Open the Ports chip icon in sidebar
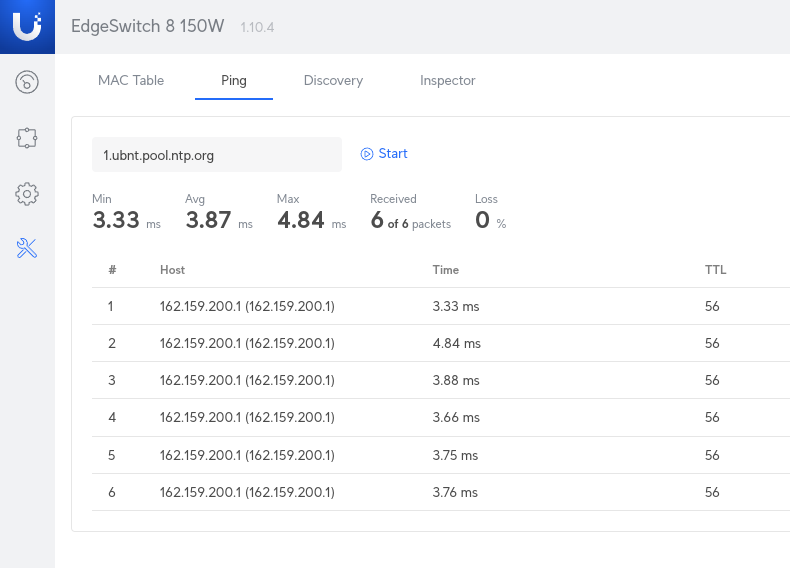 click(x=27, y=138)
